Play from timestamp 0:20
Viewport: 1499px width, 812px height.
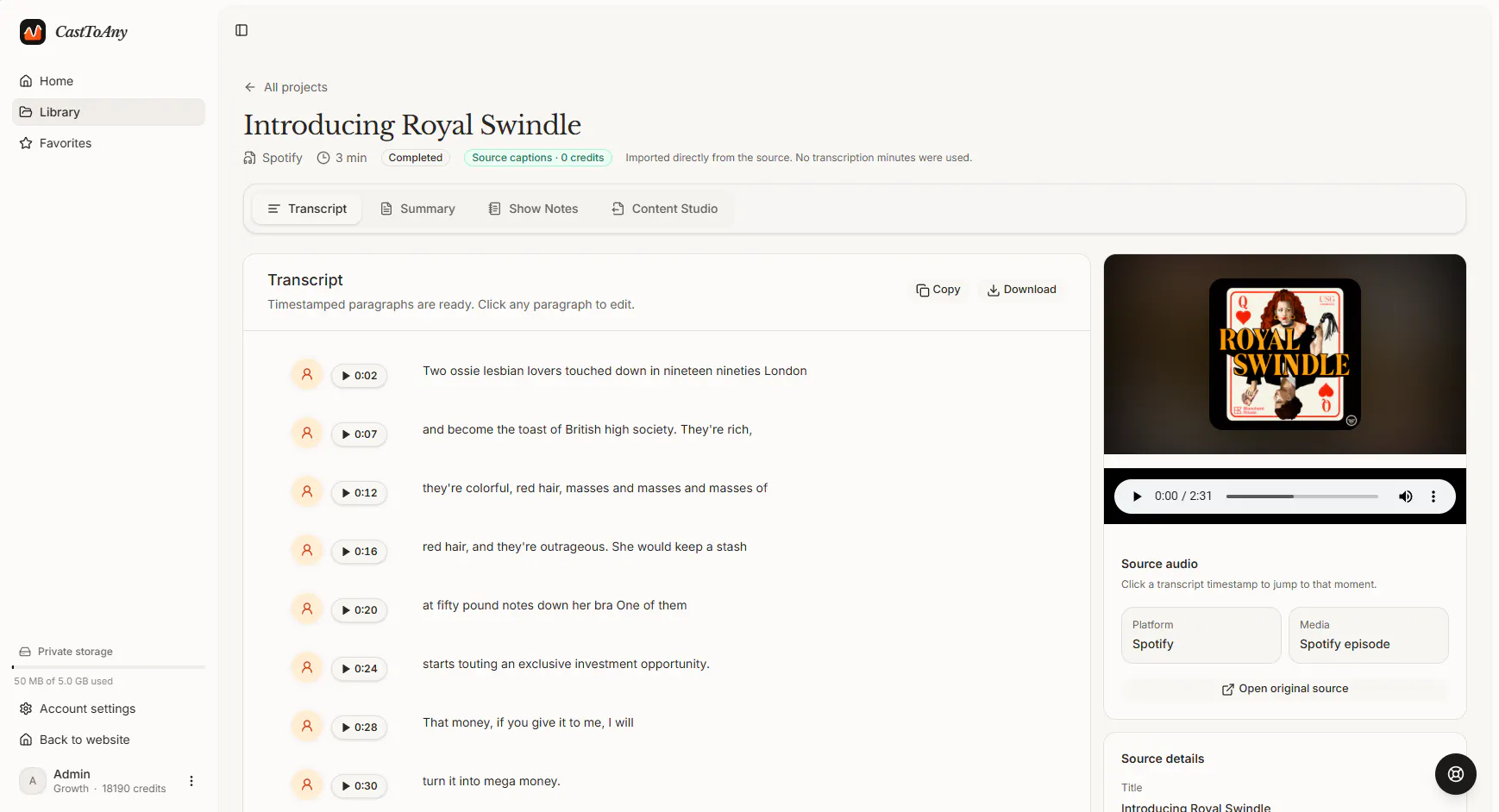click(x=360, y=610)
